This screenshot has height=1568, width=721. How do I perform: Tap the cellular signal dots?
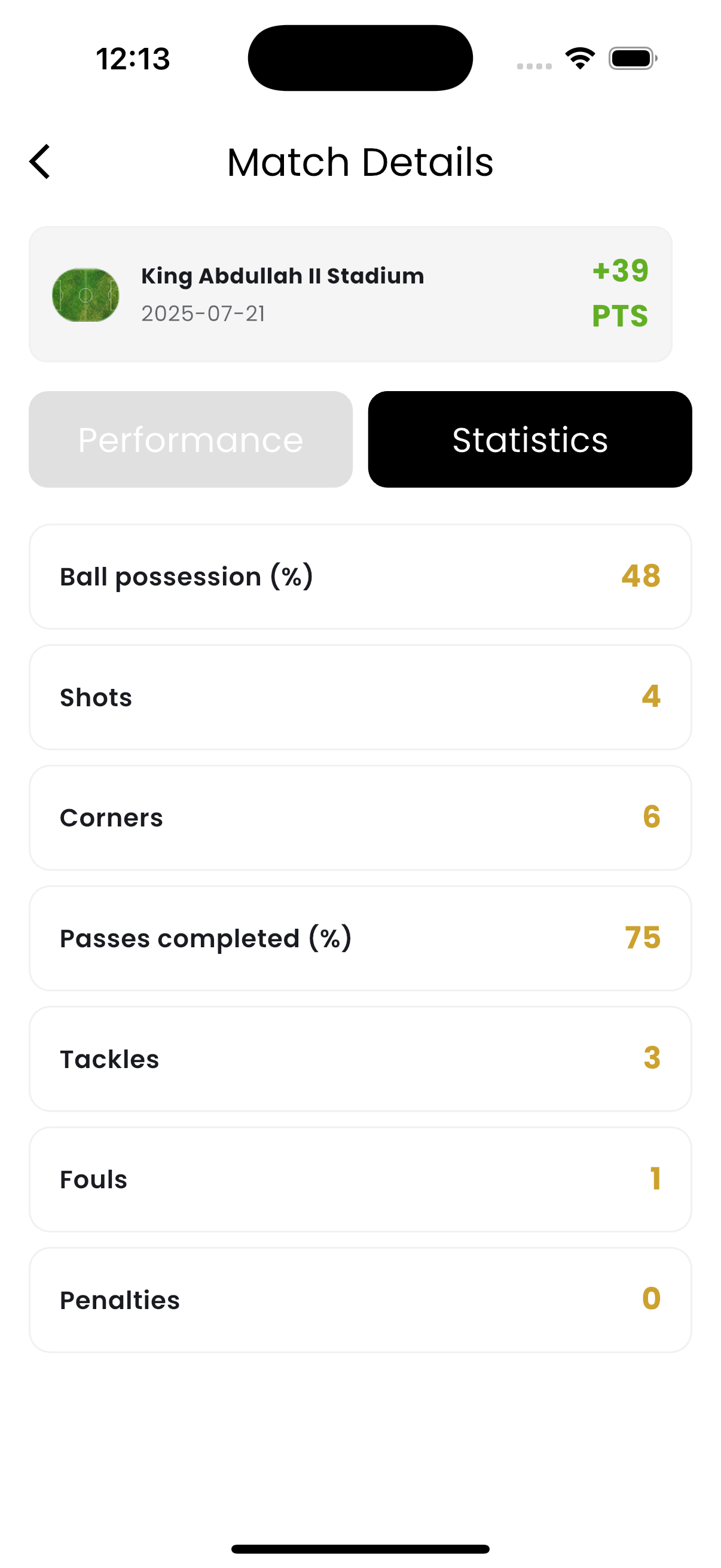pos(534,66)
